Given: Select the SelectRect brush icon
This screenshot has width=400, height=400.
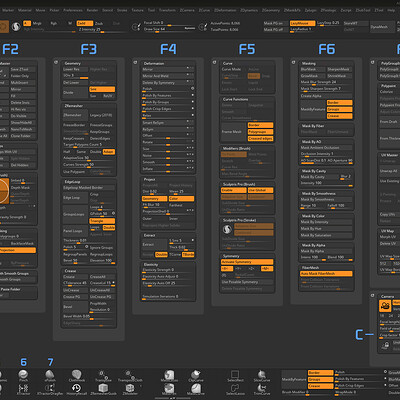Looking at the screenshot, I should (x=235, y=376).
